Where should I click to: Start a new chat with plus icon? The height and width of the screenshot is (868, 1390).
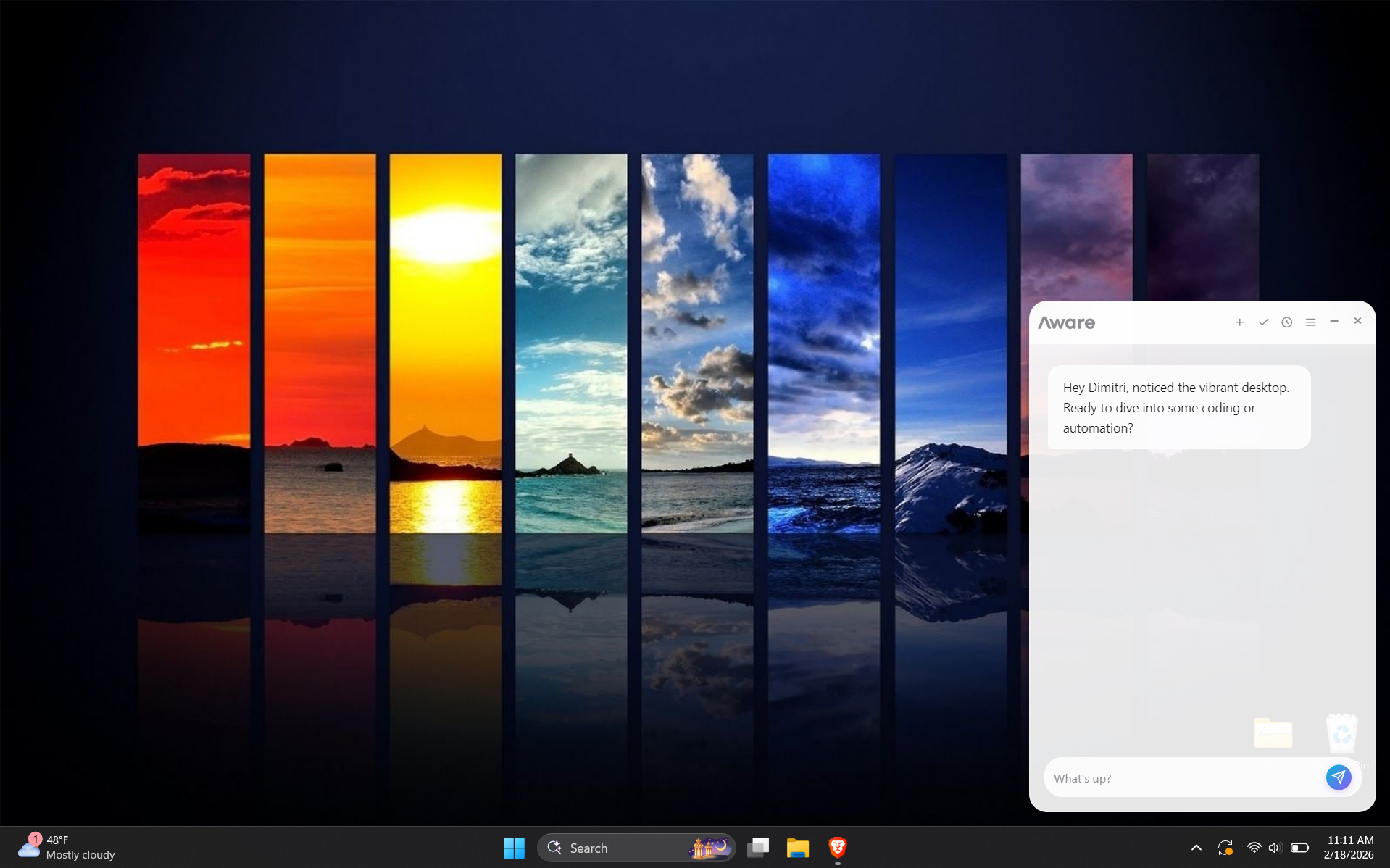[1239, 322]
